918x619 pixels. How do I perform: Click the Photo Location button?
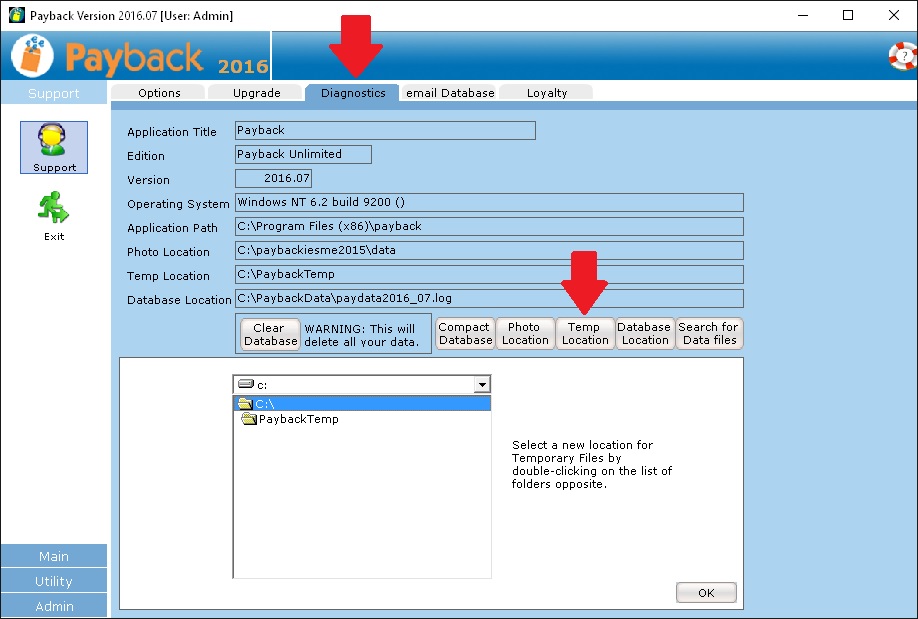pos(525,334)
